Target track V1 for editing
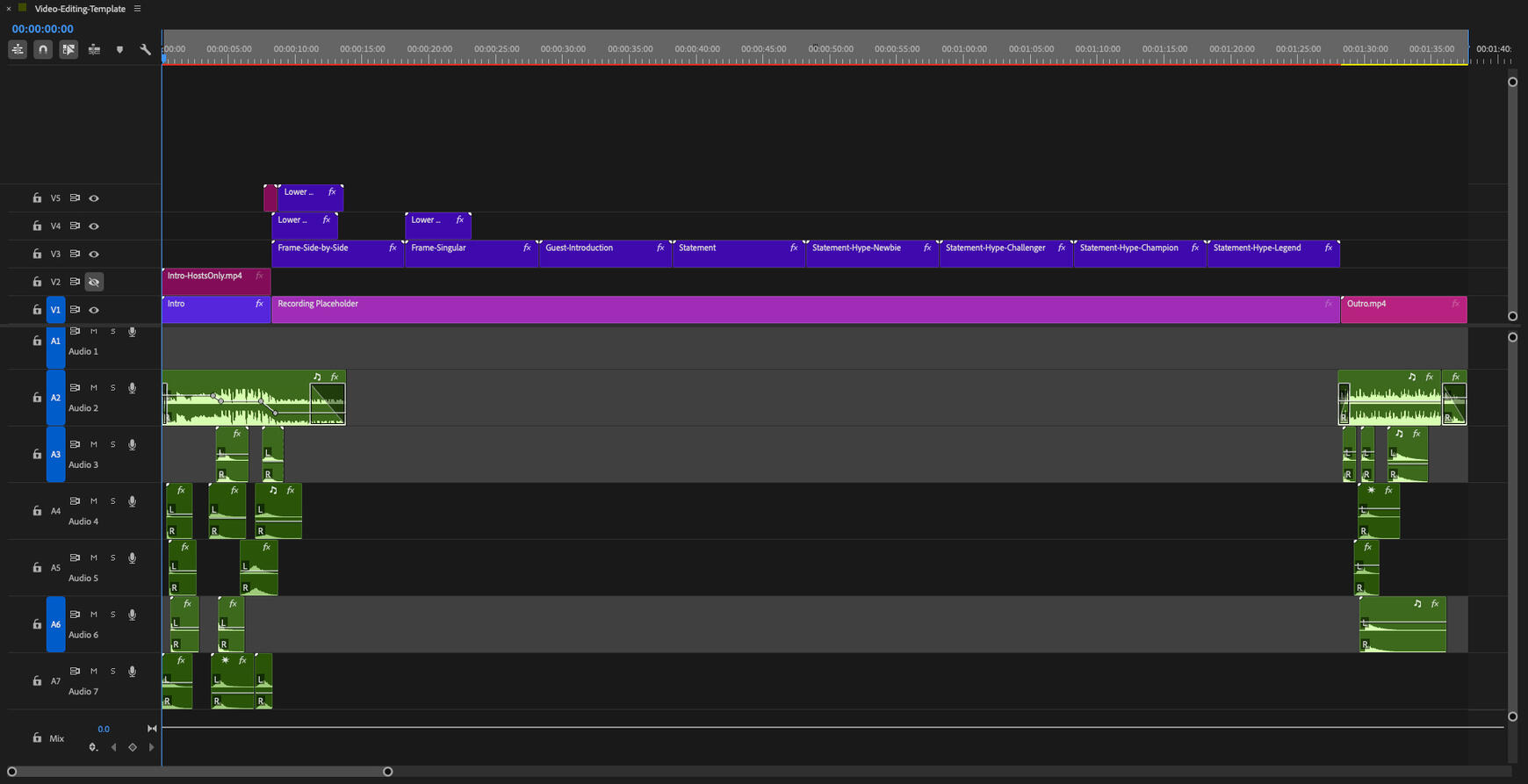The height and width of the screenshot is (784, 1528). pos(55,310)
